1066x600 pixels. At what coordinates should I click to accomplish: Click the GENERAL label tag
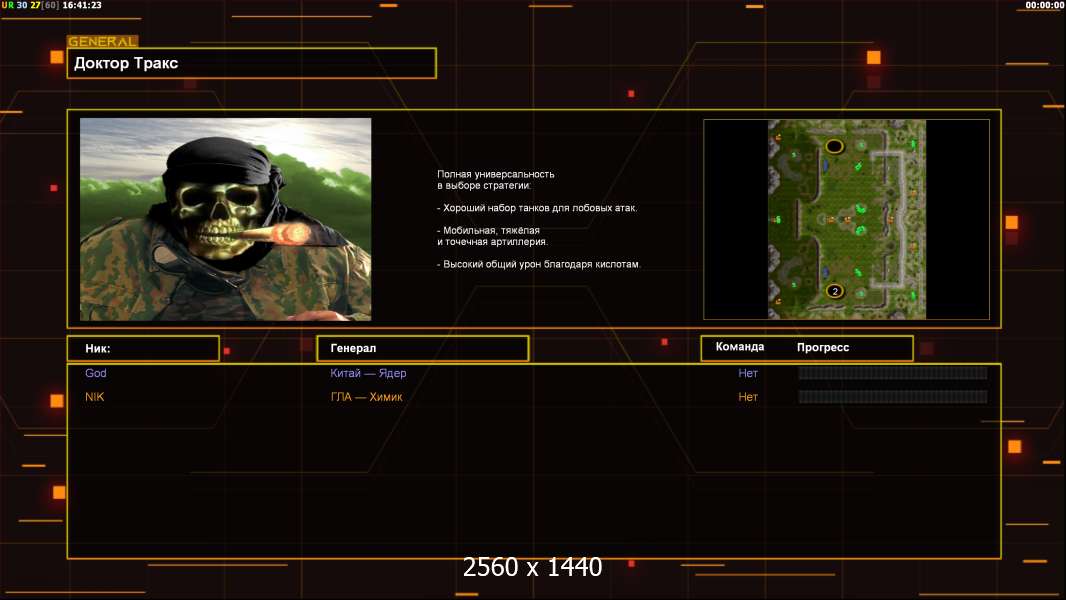click(102, 41)
